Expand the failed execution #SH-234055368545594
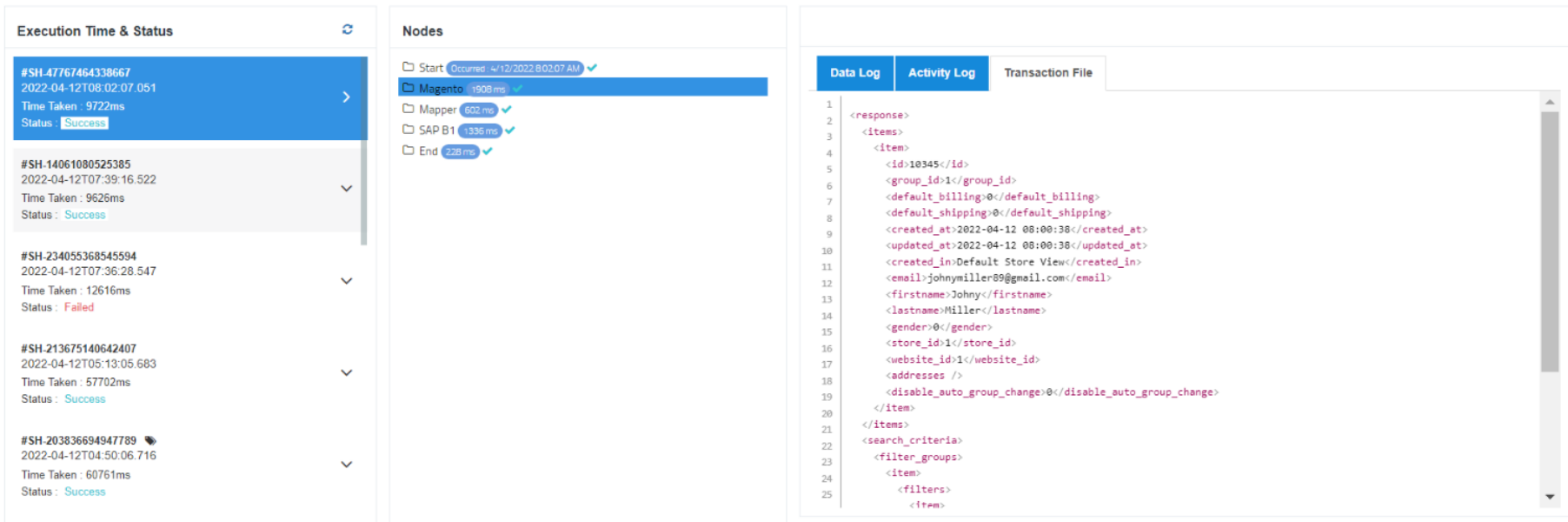Image resolution: width=1568 pixels, height=522 pixels. pyautogui.click(x=346, y=281)
